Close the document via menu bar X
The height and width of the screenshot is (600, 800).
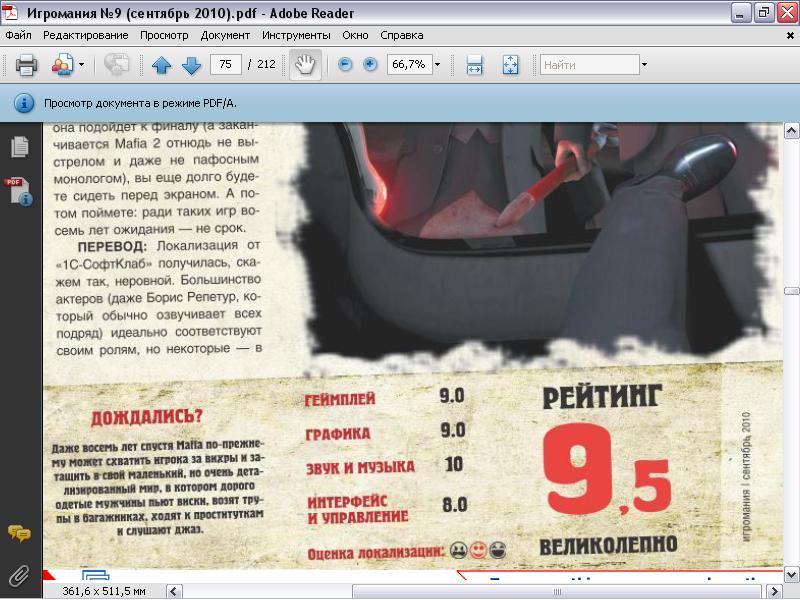tap(790, 36)
